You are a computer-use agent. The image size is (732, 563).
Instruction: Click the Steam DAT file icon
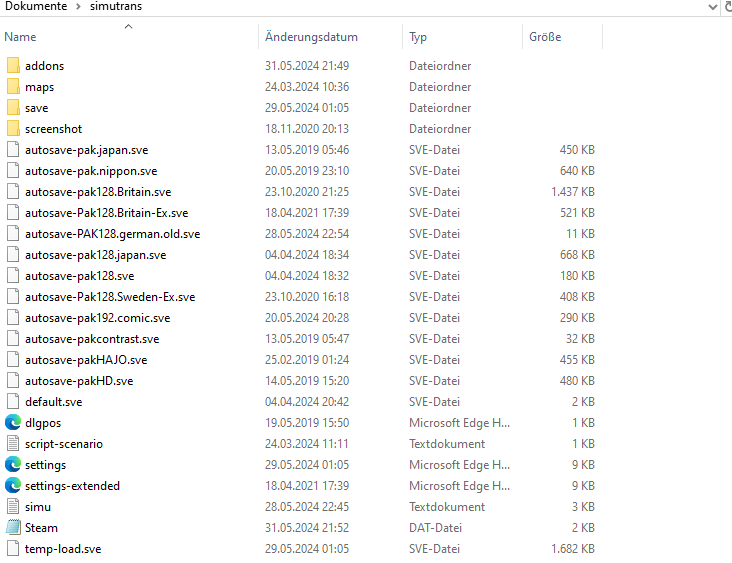coord(13,528)
